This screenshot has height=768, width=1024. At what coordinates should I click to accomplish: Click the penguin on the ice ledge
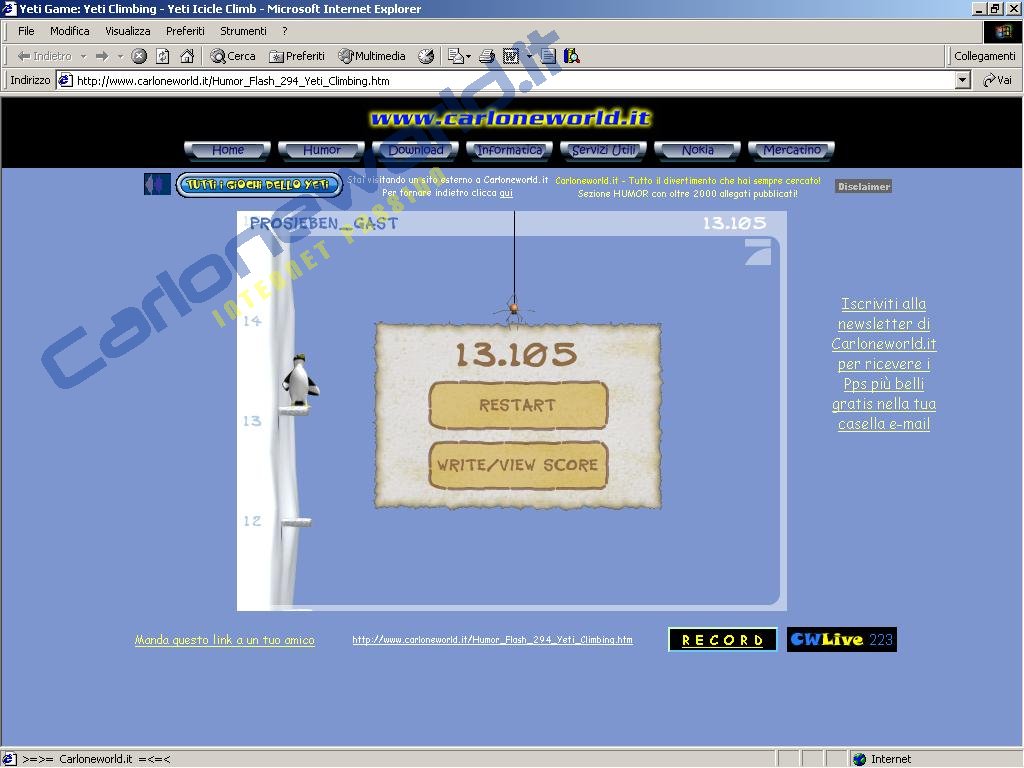(300, 379)
